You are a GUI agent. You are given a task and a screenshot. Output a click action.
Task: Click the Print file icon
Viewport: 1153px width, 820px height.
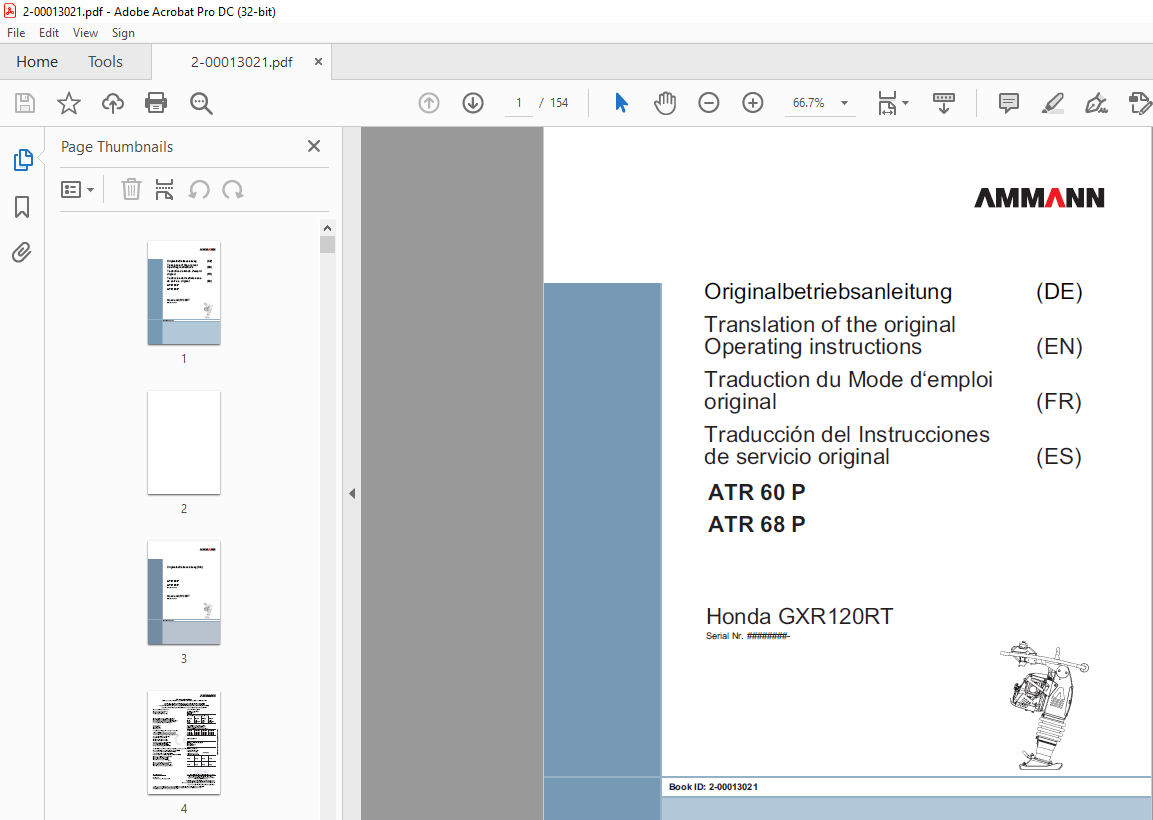156,103
